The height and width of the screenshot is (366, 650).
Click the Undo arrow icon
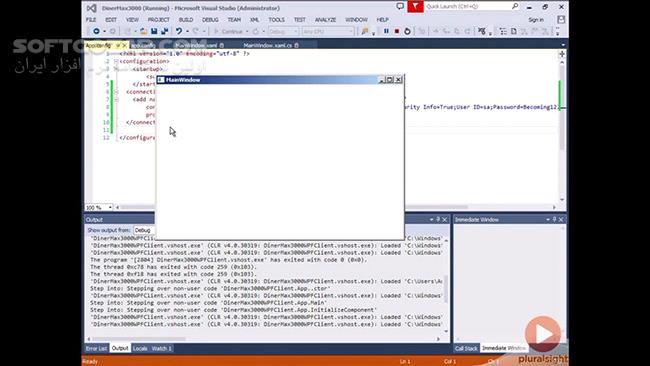178,31
